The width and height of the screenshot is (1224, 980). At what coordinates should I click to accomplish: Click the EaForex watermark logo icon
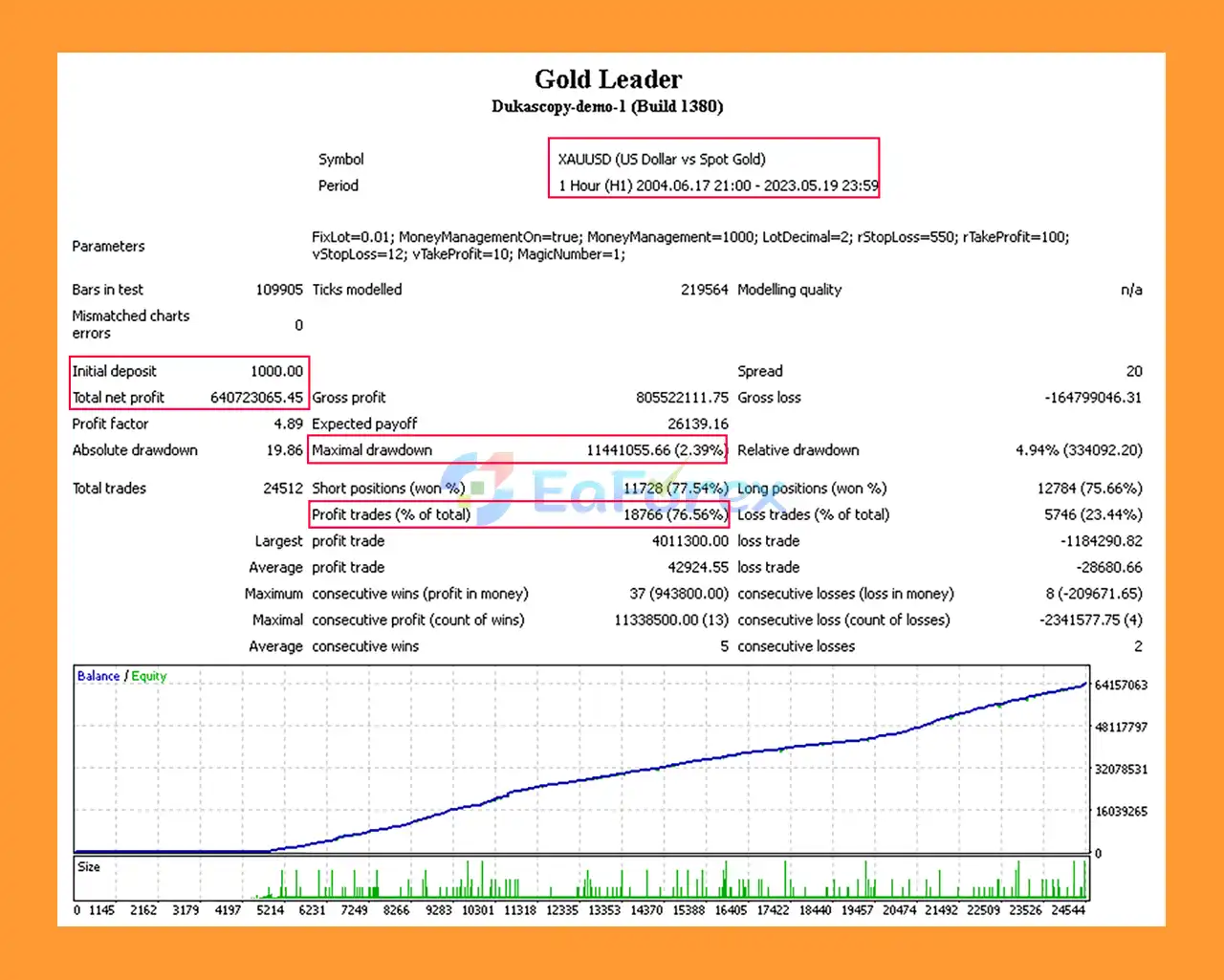478,488
